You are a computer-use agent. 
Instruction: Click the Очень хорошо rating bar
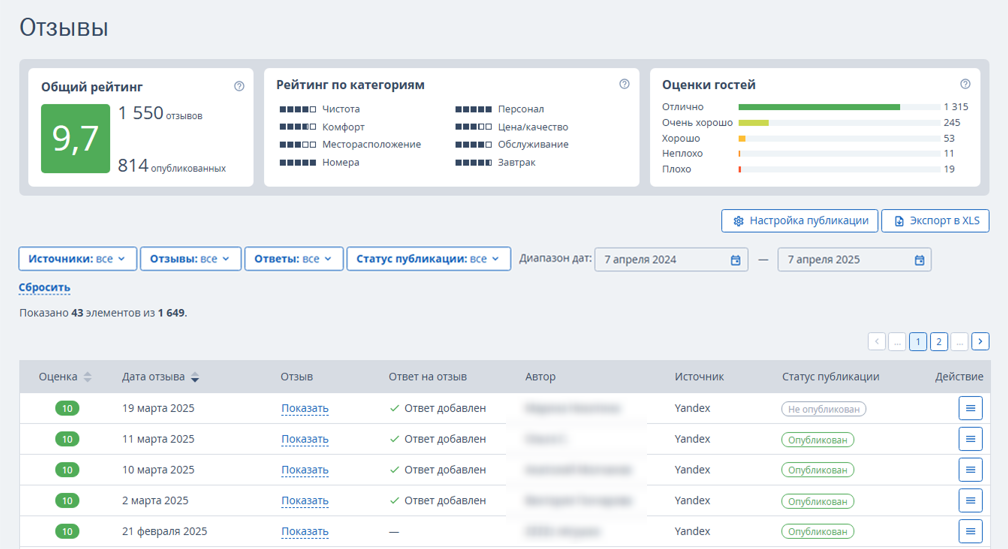pyautogui.click(x=839, y=122)
